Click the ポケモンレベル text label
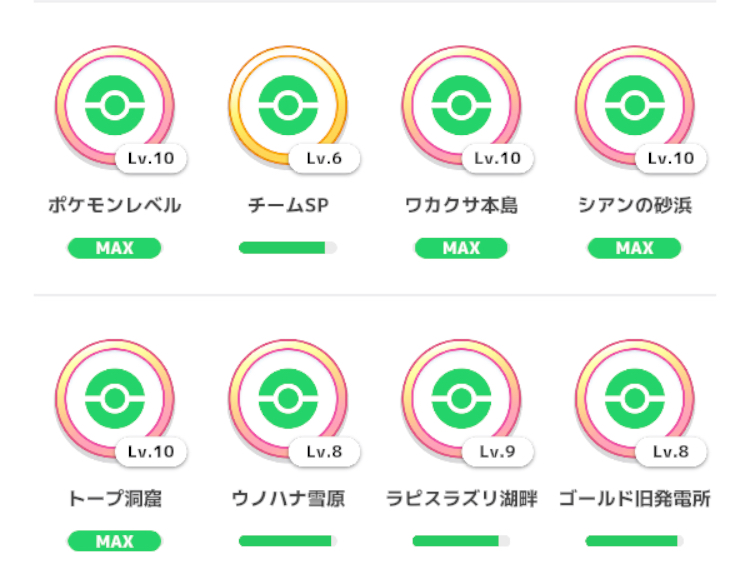This screenshot has width=750, height=585. click(115, 205)
